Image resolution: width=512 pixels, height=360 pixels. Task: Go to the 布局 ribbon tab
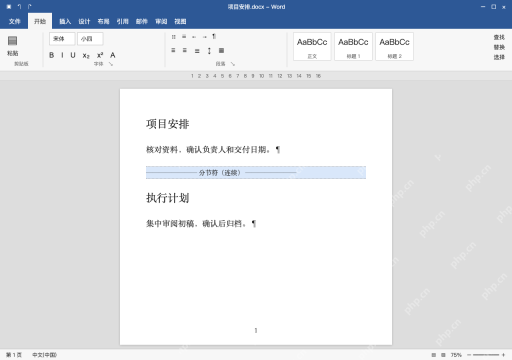click(103, 21)
